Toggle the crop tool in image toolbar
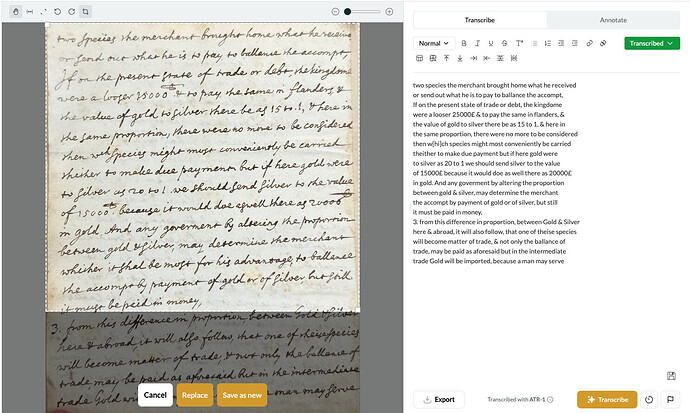690x413 pixels. tap(86, 11)
